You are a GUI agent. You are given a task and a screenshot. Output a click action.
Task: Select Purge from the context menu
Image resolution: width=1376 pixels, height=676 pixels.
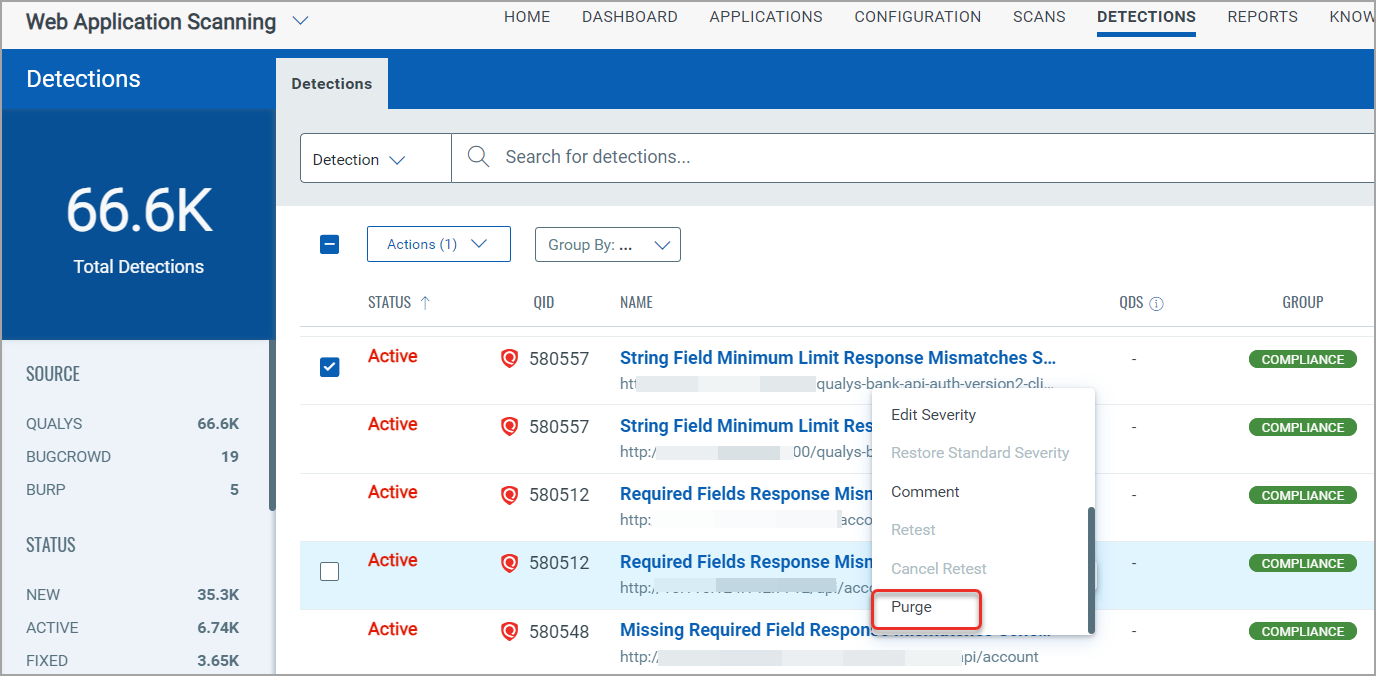coord(926,608)
